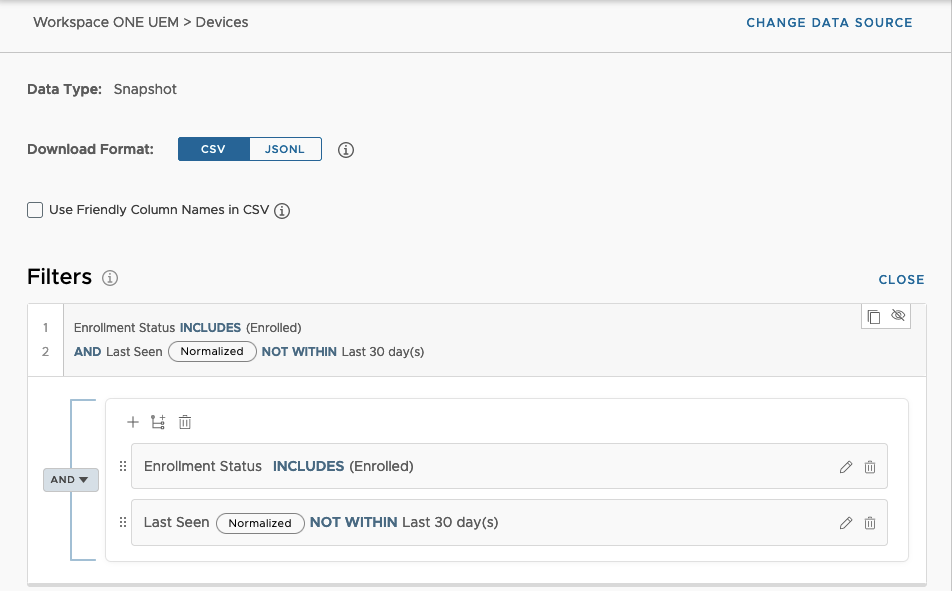This screenshot has height=591, width=952.
Task: Edit the Enrollment Status filter
Action: pyautogui.click(x=845, y=466)
